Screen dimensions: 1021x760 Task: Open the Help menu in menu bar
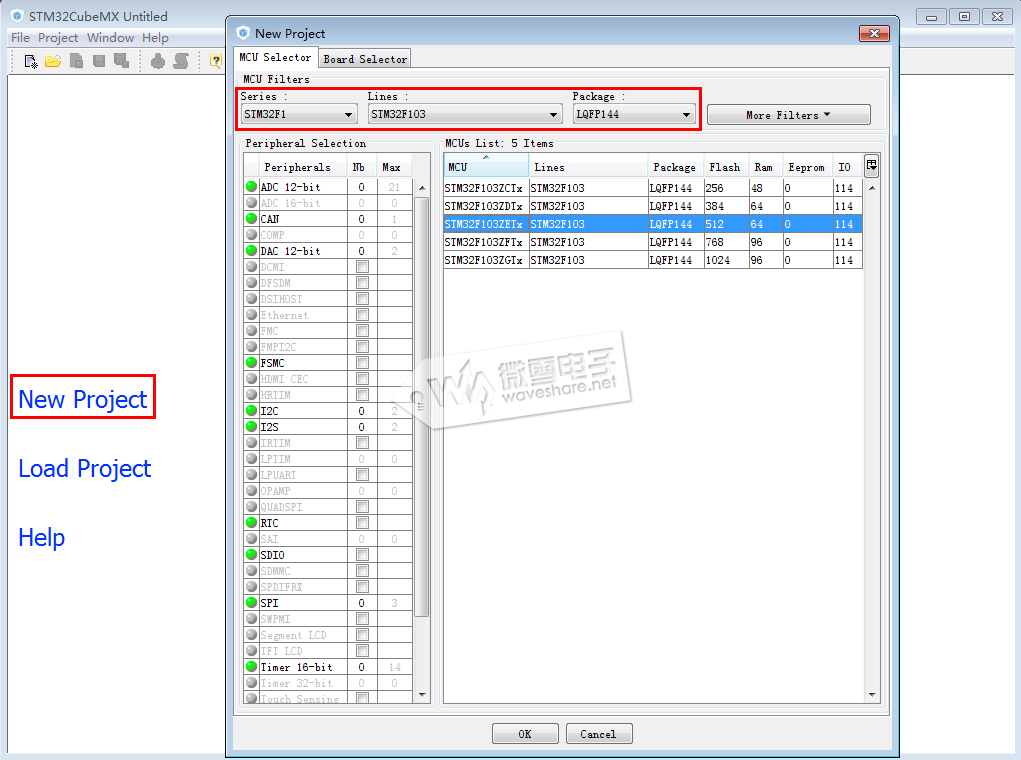pyautogui.click(x=156, y=38)
